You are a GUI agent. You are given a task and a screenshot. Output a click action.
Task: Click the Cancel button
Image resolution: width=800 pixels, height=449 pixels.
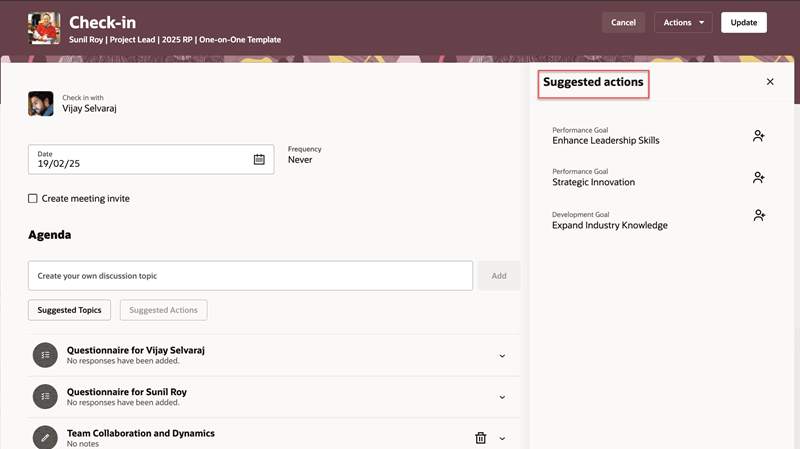point(623,22)
